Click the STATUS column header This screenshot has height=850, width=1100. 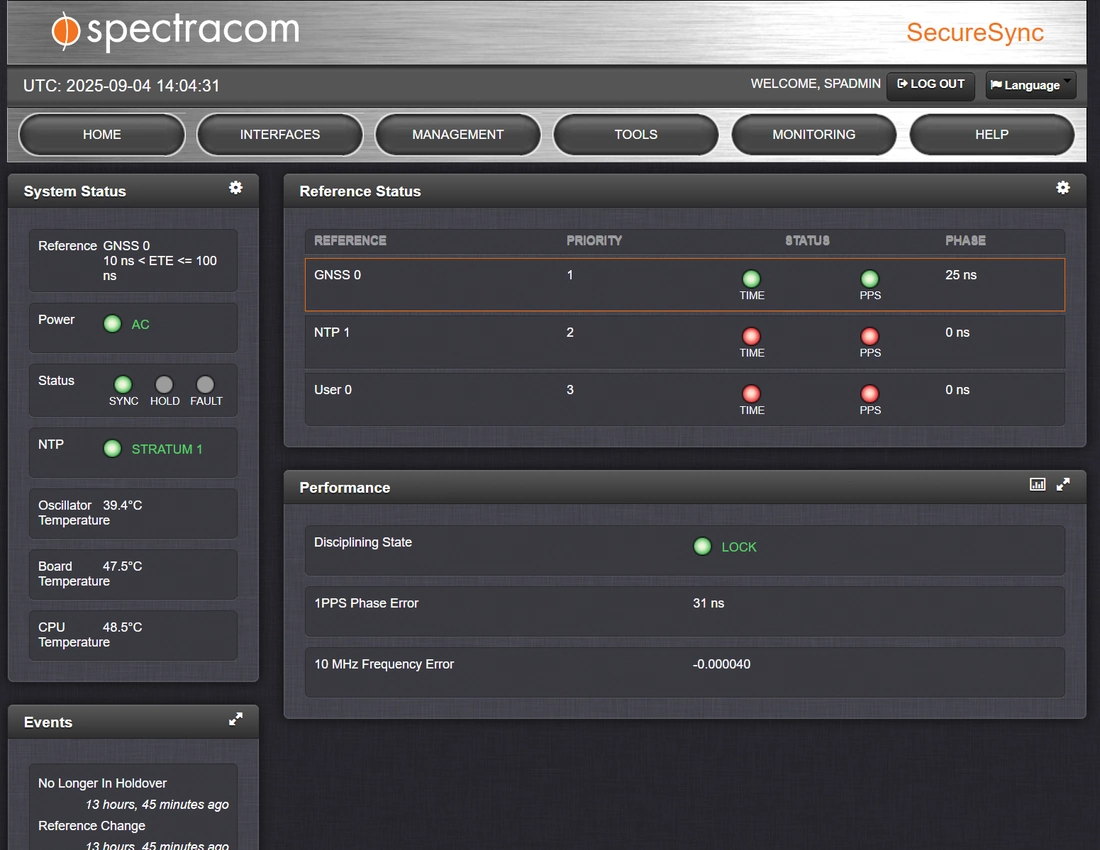point(807,241)
